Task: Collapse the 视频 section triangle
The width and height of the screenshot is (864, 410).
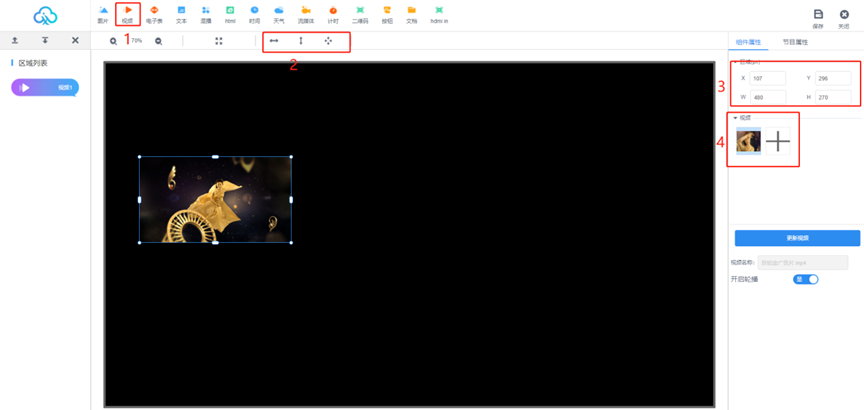Action: (x=735, y=118)
